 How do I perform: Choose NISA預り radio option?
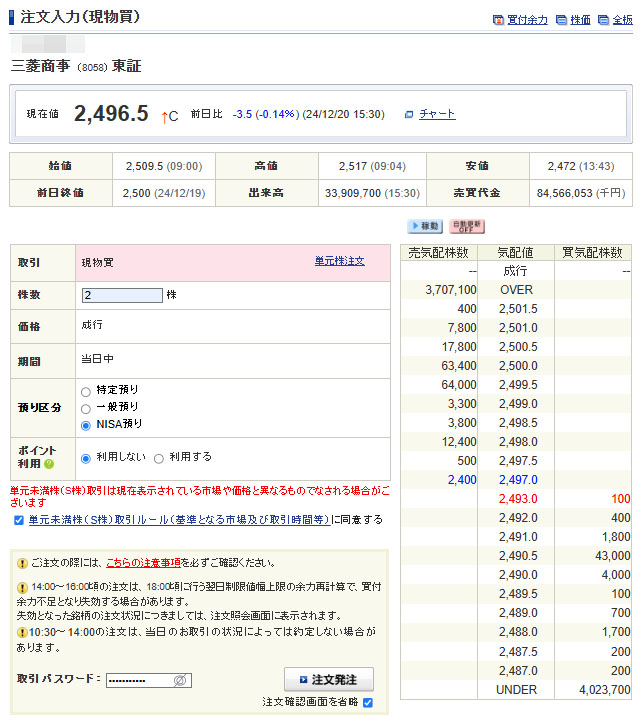pyautogui.click(x=86, y=425)
